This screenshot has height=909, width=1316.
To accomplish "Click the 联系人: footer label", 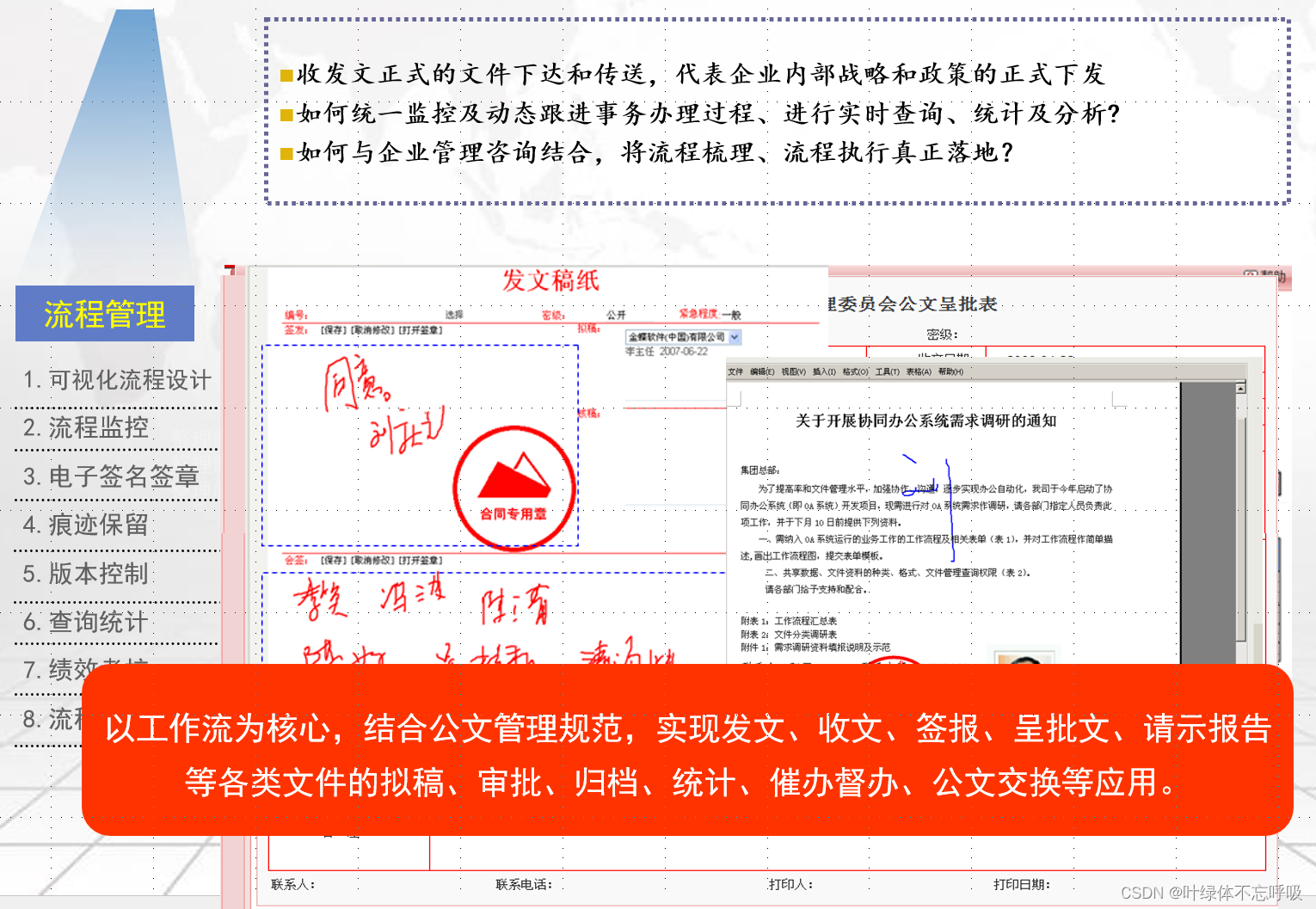I will pos(293,884).
